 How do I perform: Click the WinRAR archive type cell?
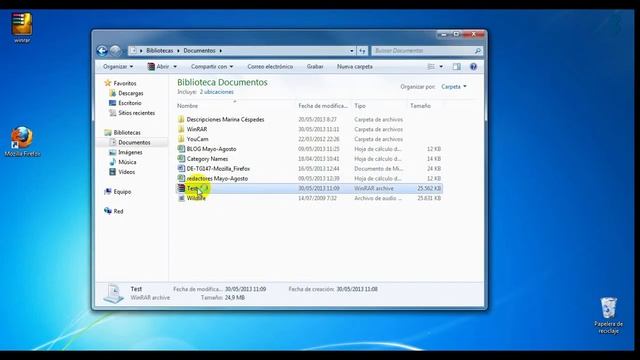tap(374, 188)
